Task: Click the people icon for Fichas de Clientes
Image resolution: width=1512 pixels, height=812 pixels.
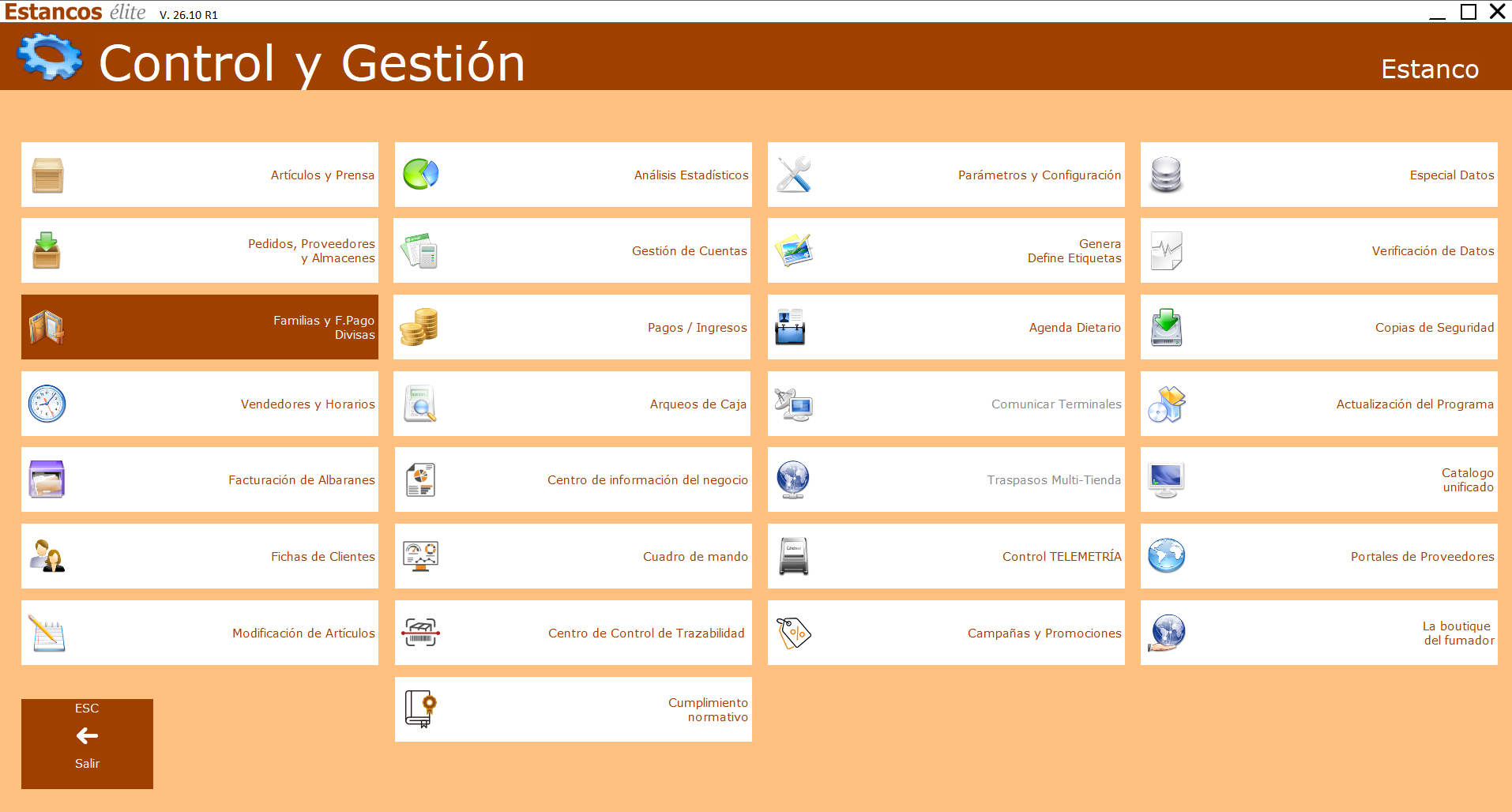Action: pyautogui.click(x=47, y=556)
